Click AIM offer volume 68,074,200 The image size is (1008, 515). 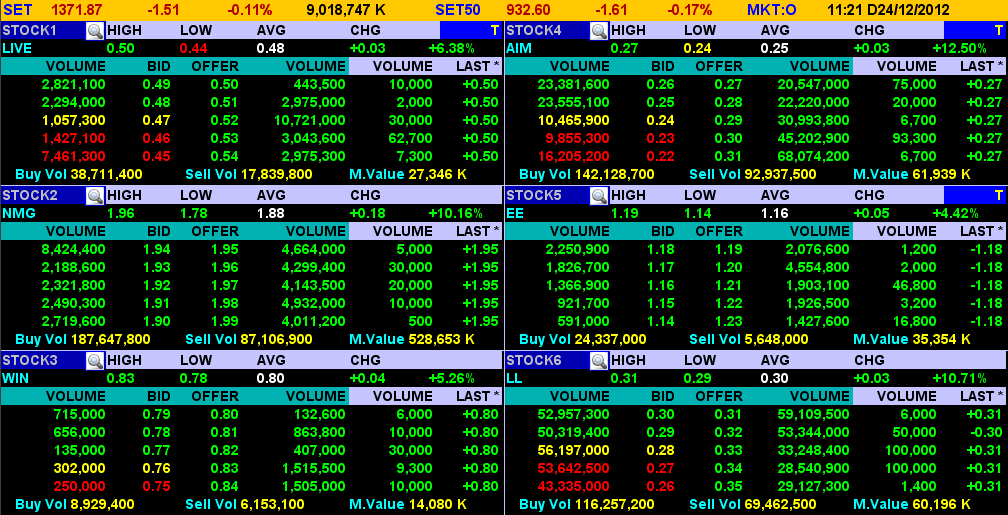[x=813, y=156]
